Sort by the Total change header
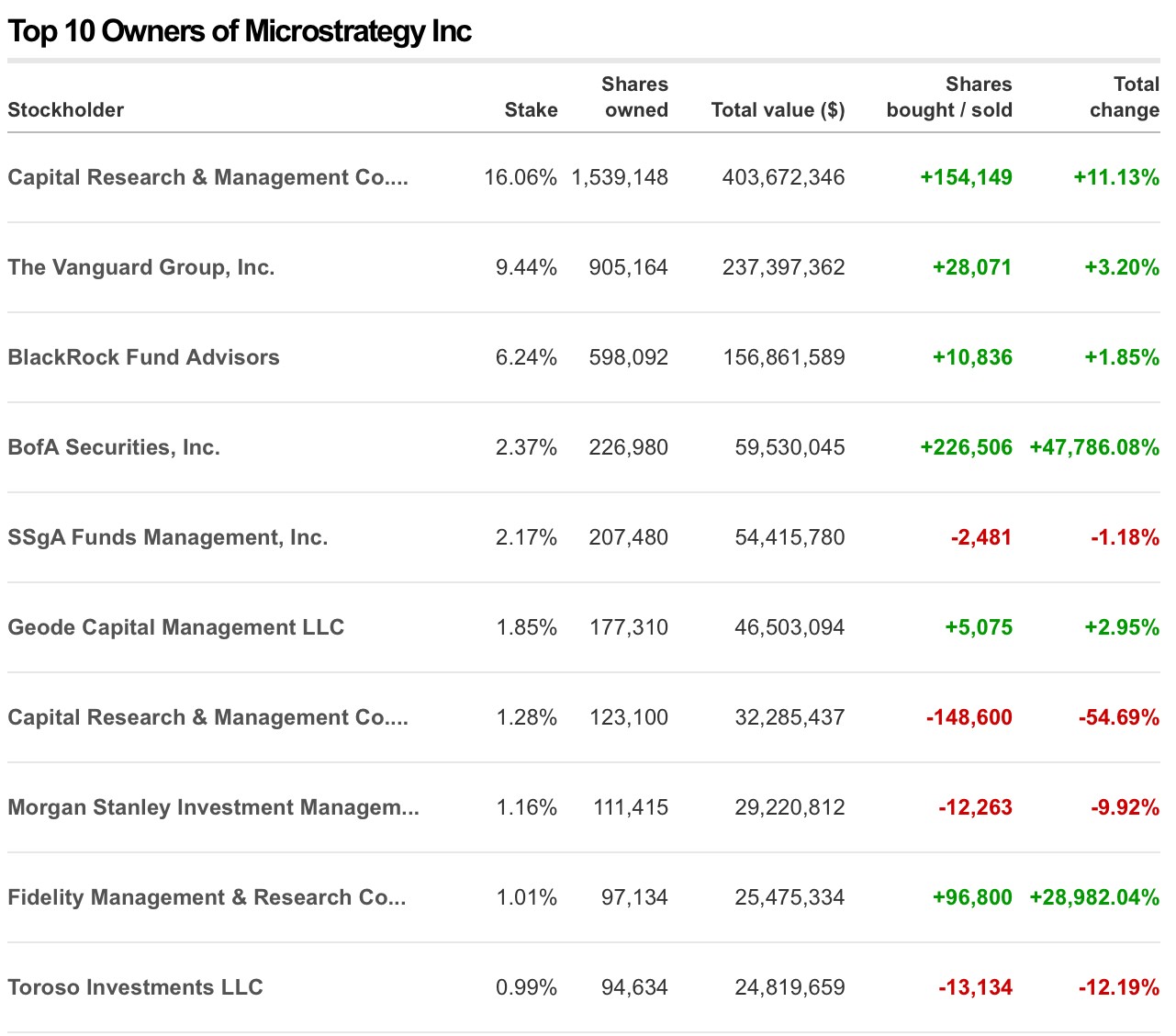The image size is (1176, 1036). coord(1124,97)
